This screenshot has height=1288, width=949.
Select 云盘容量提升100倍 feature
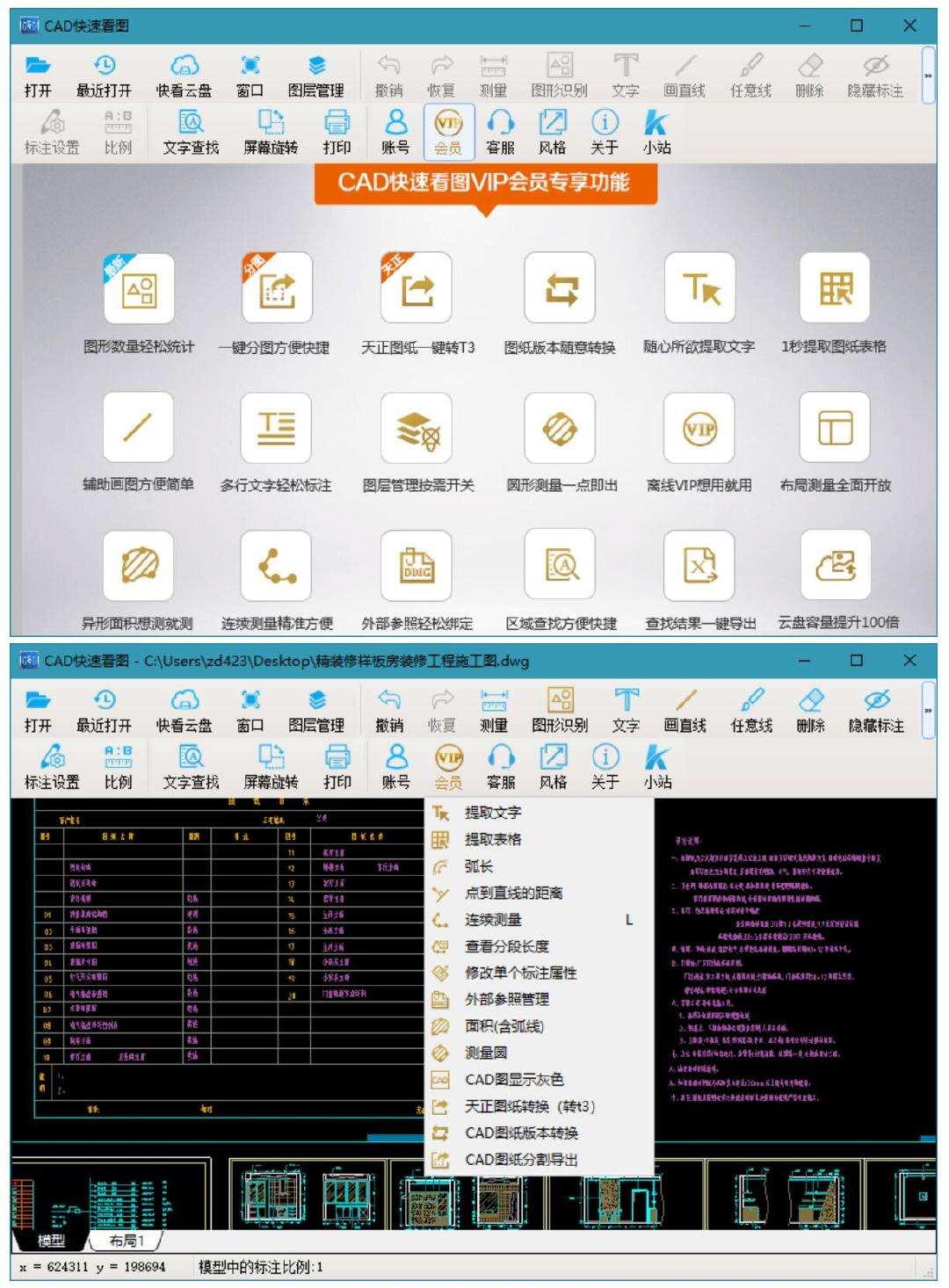coord(835,565)
